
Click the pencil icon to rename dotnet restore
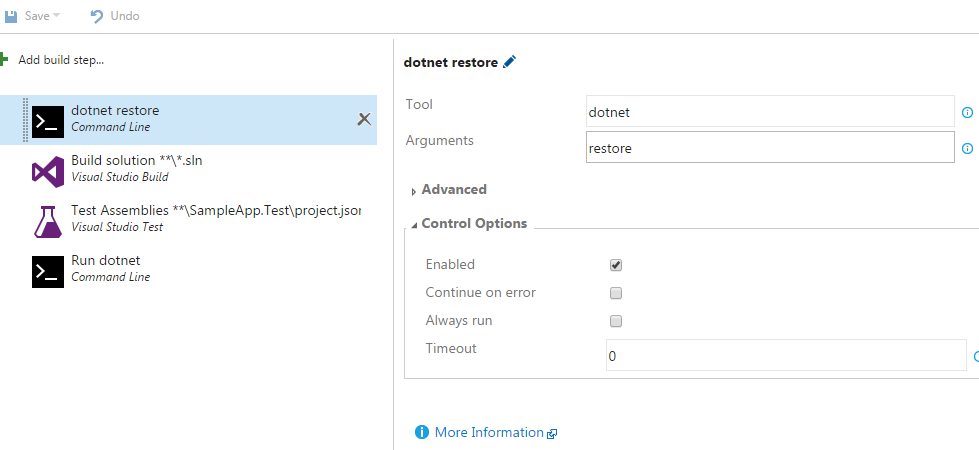(x=510, y=62)
